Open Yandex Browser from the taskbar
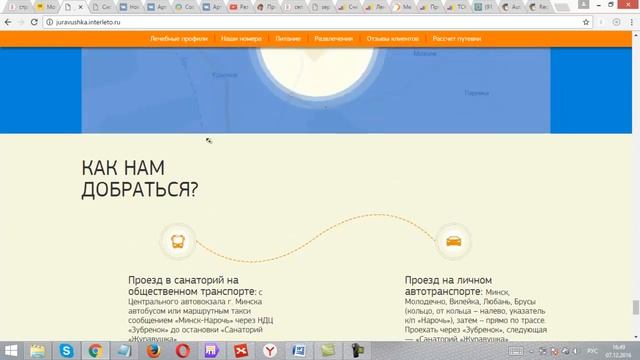This screenshot has height=360, width=640. click(x=270, y=351)
